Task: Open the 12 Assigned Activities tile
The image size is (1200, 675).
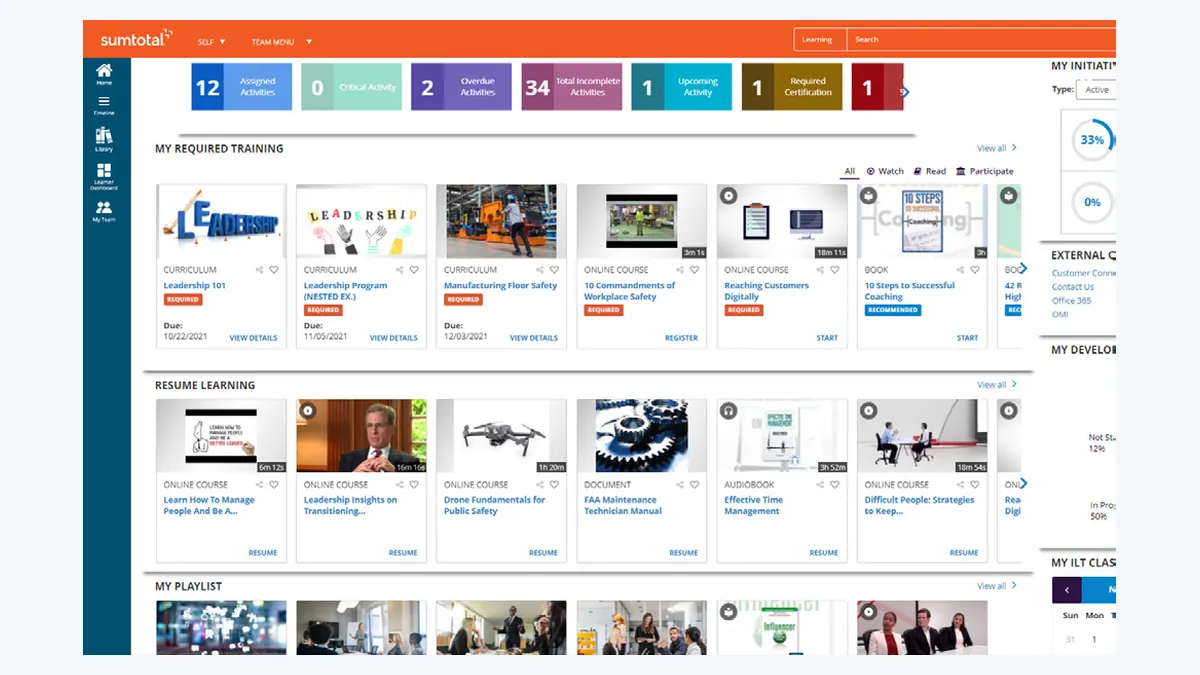Action: point(241,87)
